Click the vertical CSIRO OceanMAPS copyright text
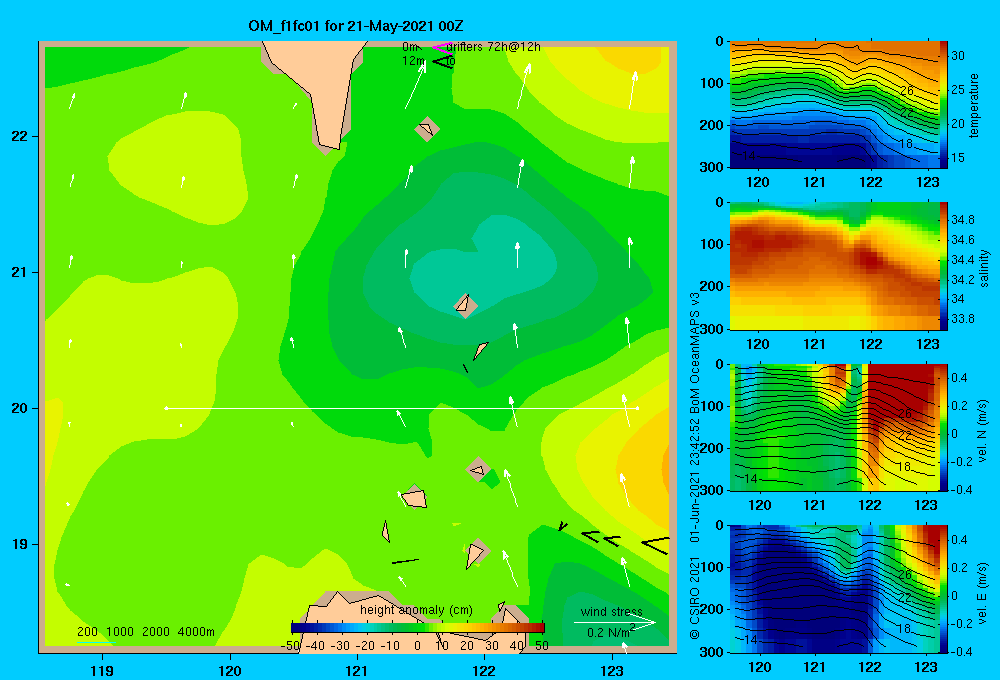The width and height of the screenshot is (1000, 680). click(695, 466)
